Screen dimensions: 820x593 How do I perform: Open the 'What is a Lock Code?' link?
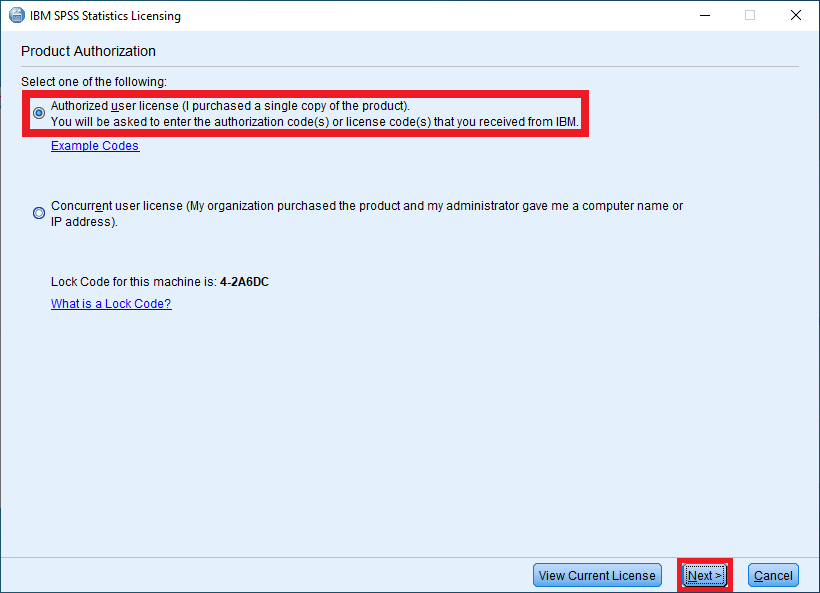111,304
